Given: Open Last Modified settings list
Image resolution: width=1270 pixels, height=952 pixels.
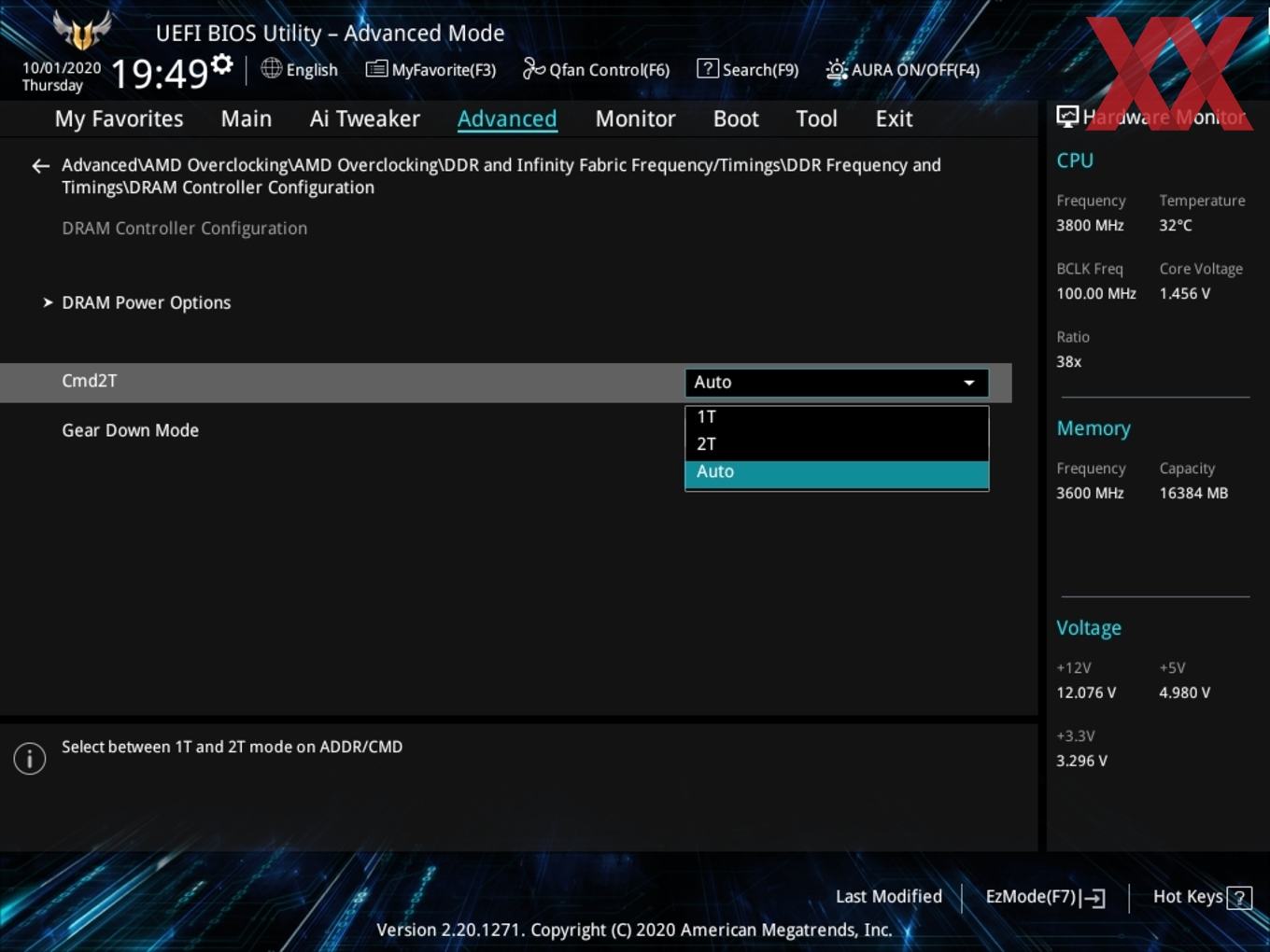Looking at the screenshot, I should (x=888, y=897).
